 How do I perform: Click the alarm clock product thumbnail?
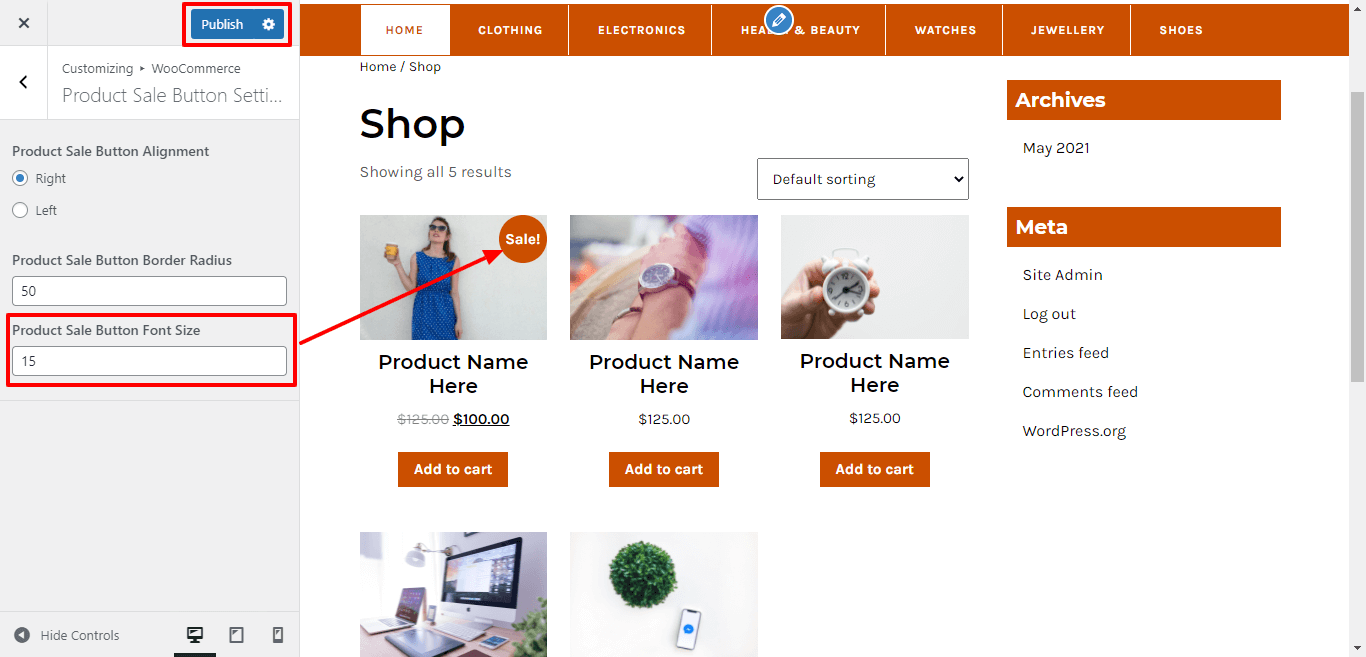pyautogui.click(x=875, y=277)
